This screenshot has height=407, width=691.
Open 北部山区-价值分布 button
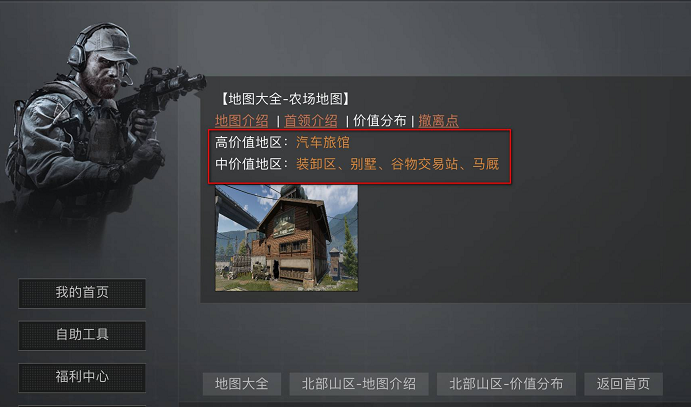[506, 384]
